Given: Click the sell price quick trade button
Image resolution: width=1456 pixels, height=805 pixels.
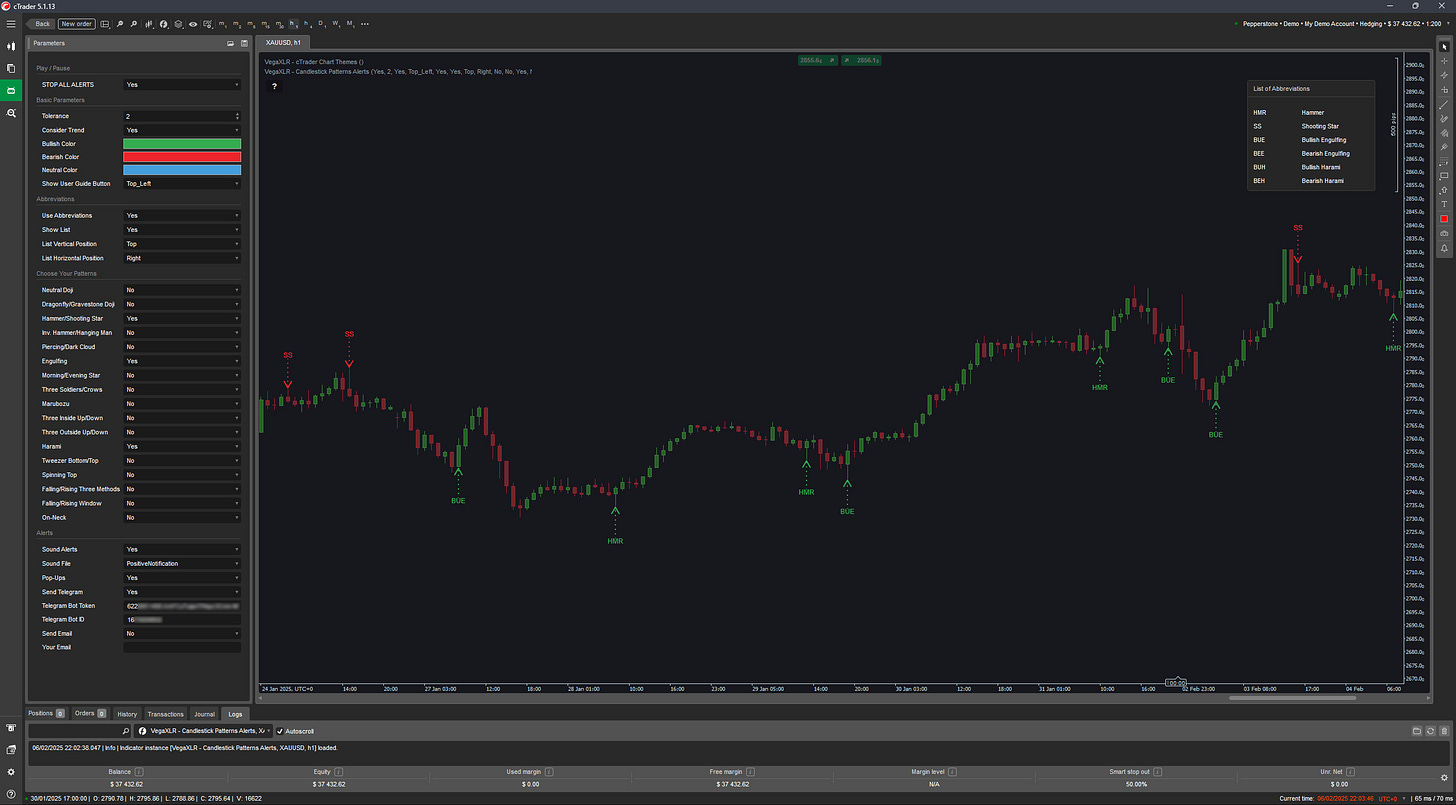Looking at the screenshot, I should pos(817,60).
